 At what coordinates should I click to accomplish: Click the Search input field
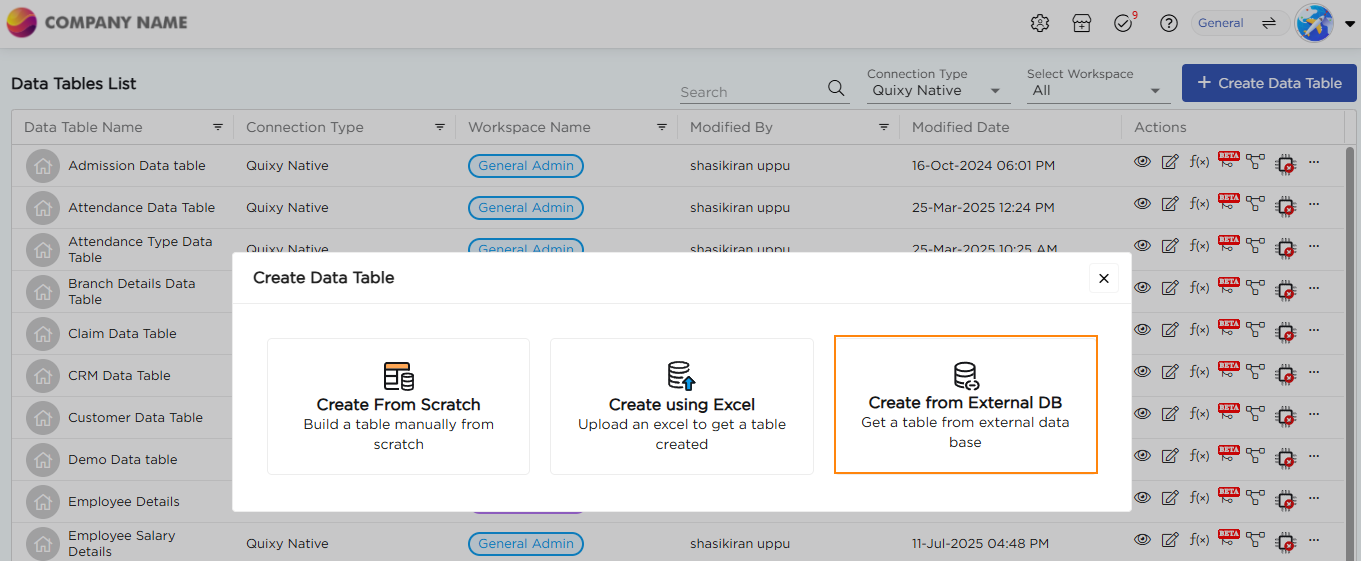(x=752, y=92)
